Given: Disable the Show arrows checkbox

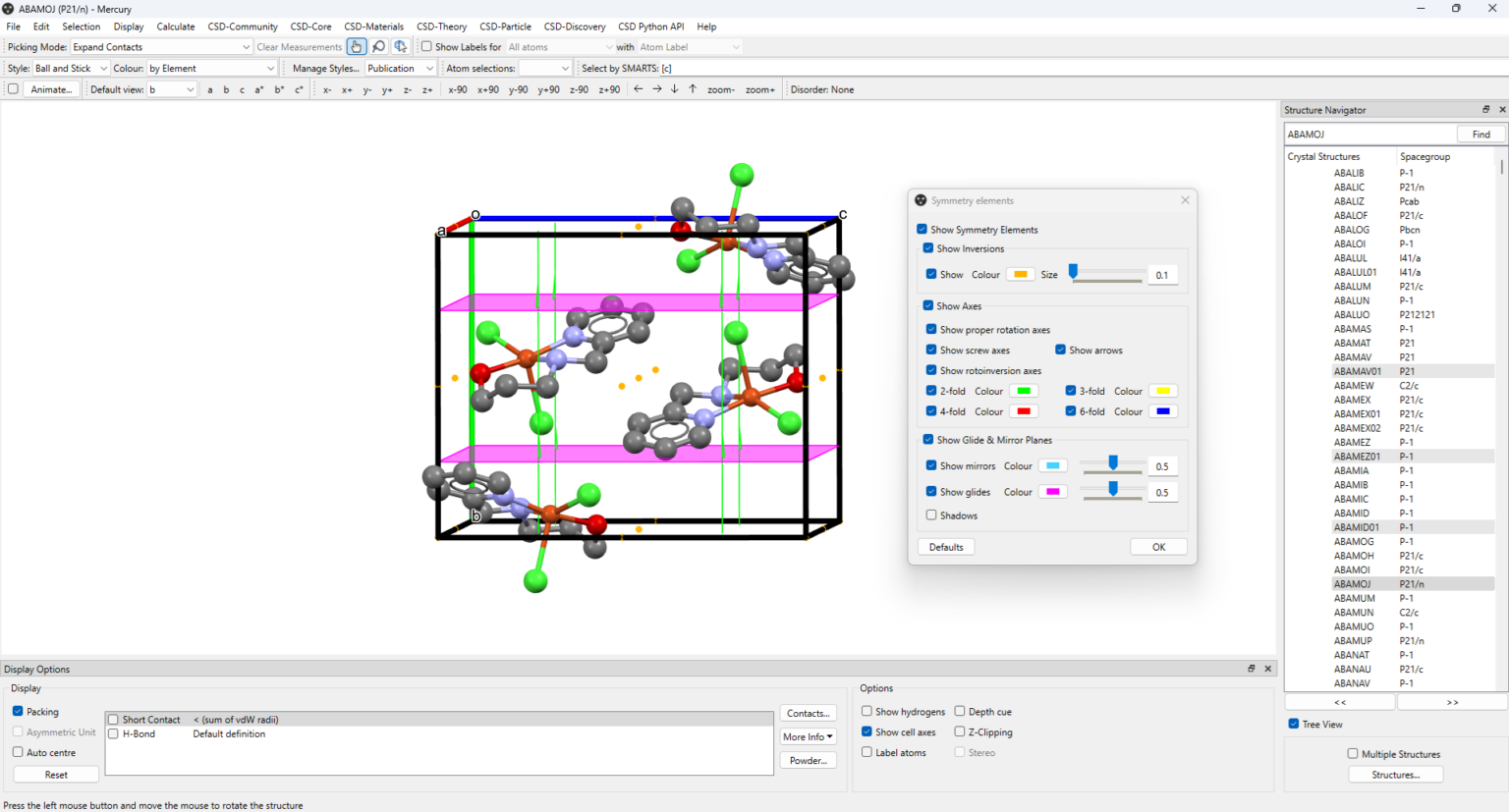Looking at the screenshot, I should (x=1060, y=350).
